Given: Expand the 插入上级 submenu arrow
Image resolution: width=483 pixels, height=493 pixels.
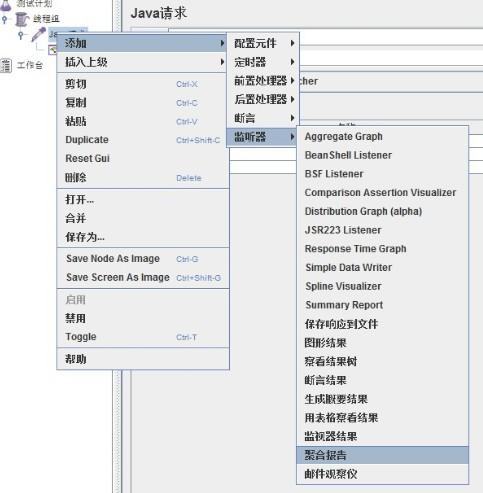Looking at the screenshot, I should (x=222, y=62).
